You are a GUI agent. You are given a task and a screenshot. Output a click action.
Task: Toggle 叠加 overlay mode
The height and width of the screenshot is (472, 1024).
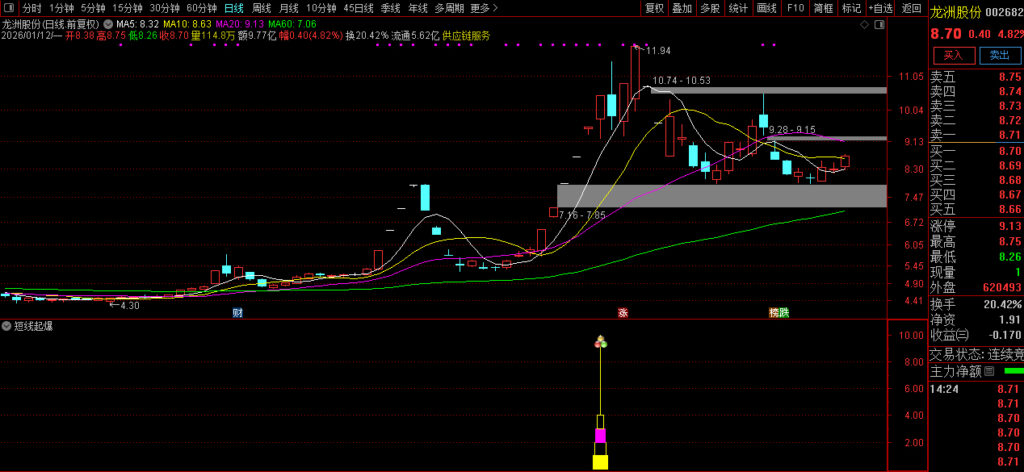tap(682, 7)
